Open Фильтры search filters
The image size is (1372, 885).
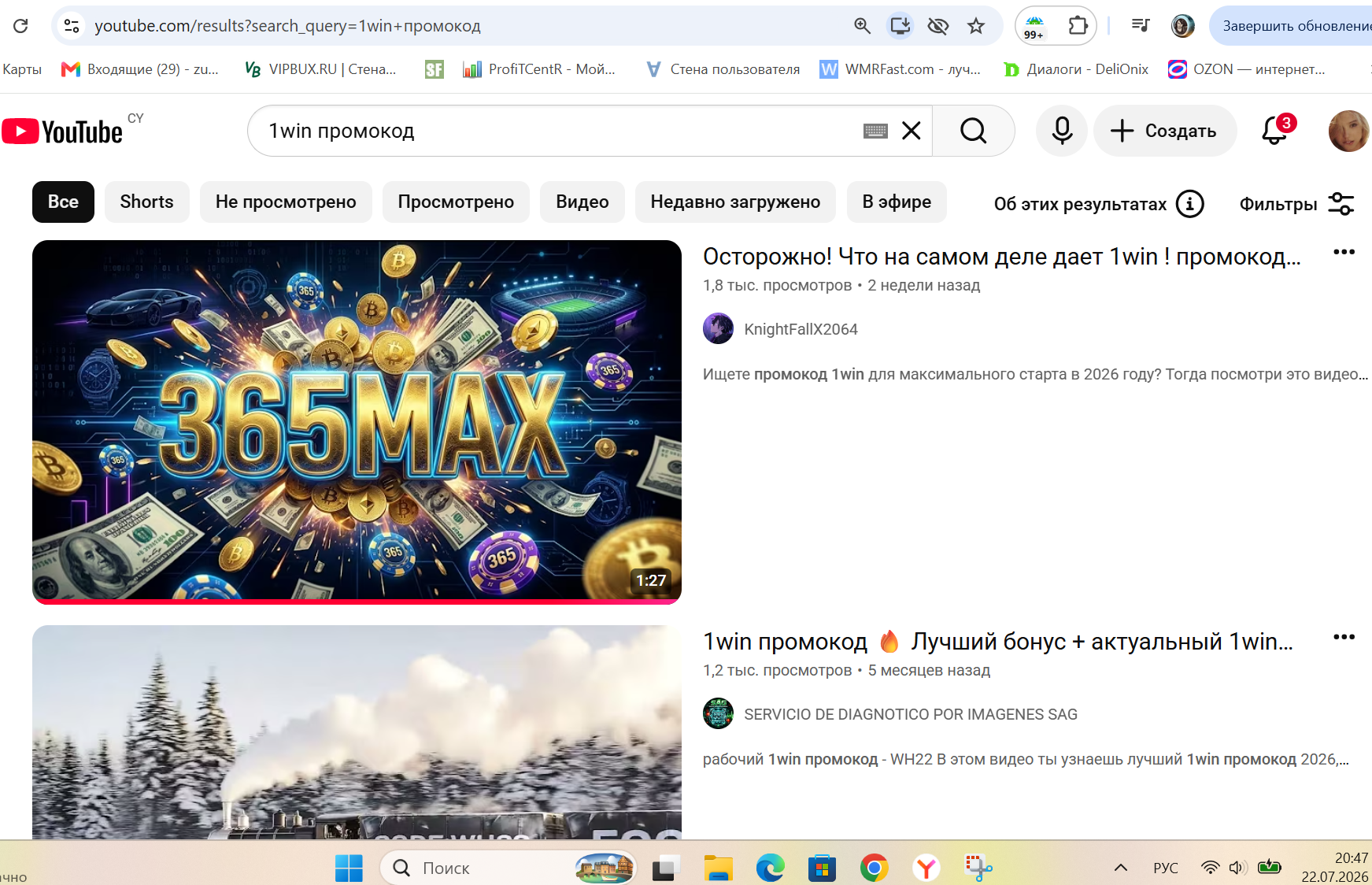[1297, 204]
